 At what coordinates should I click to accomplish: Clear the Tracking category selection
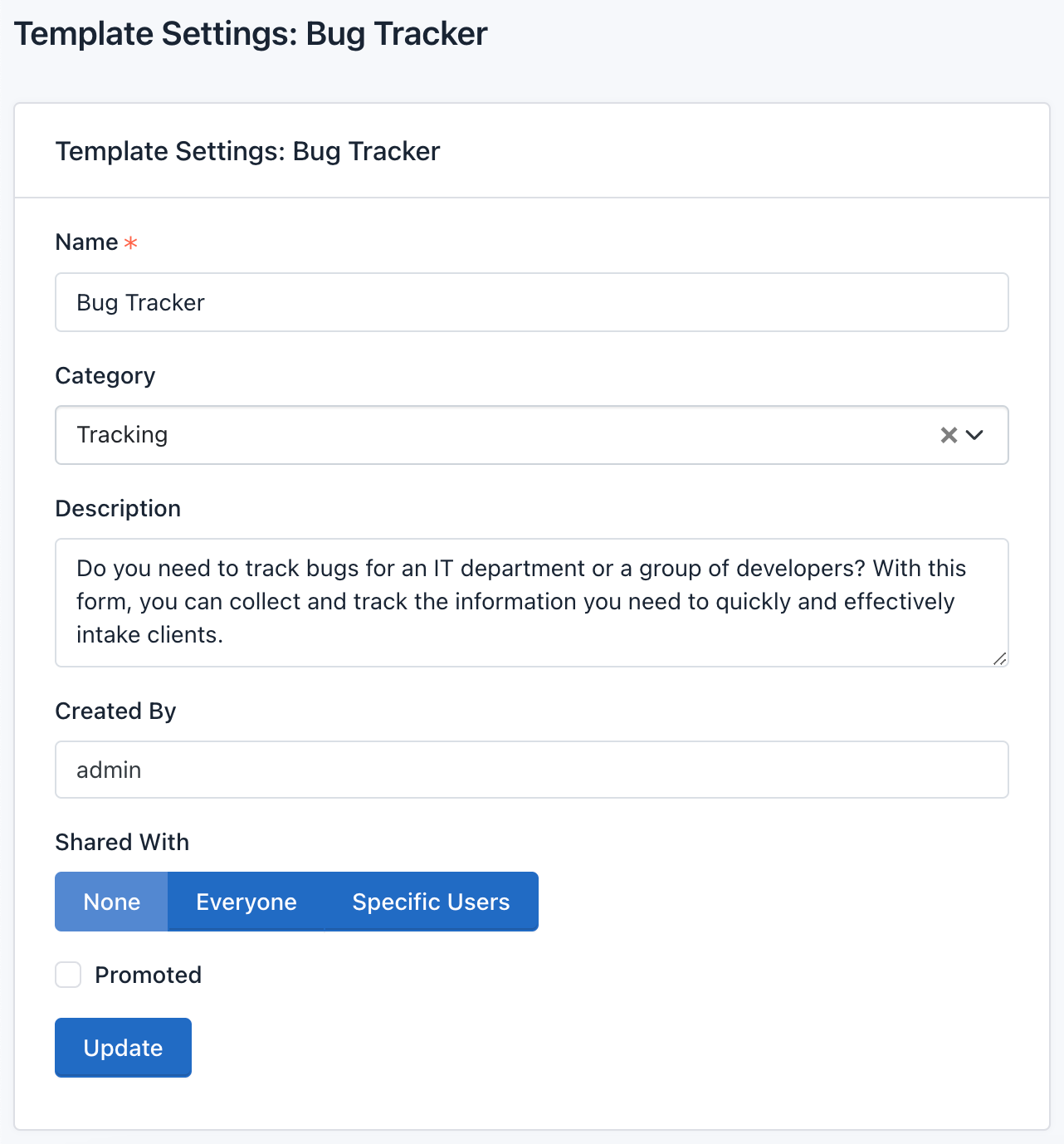tap(948, 435)
